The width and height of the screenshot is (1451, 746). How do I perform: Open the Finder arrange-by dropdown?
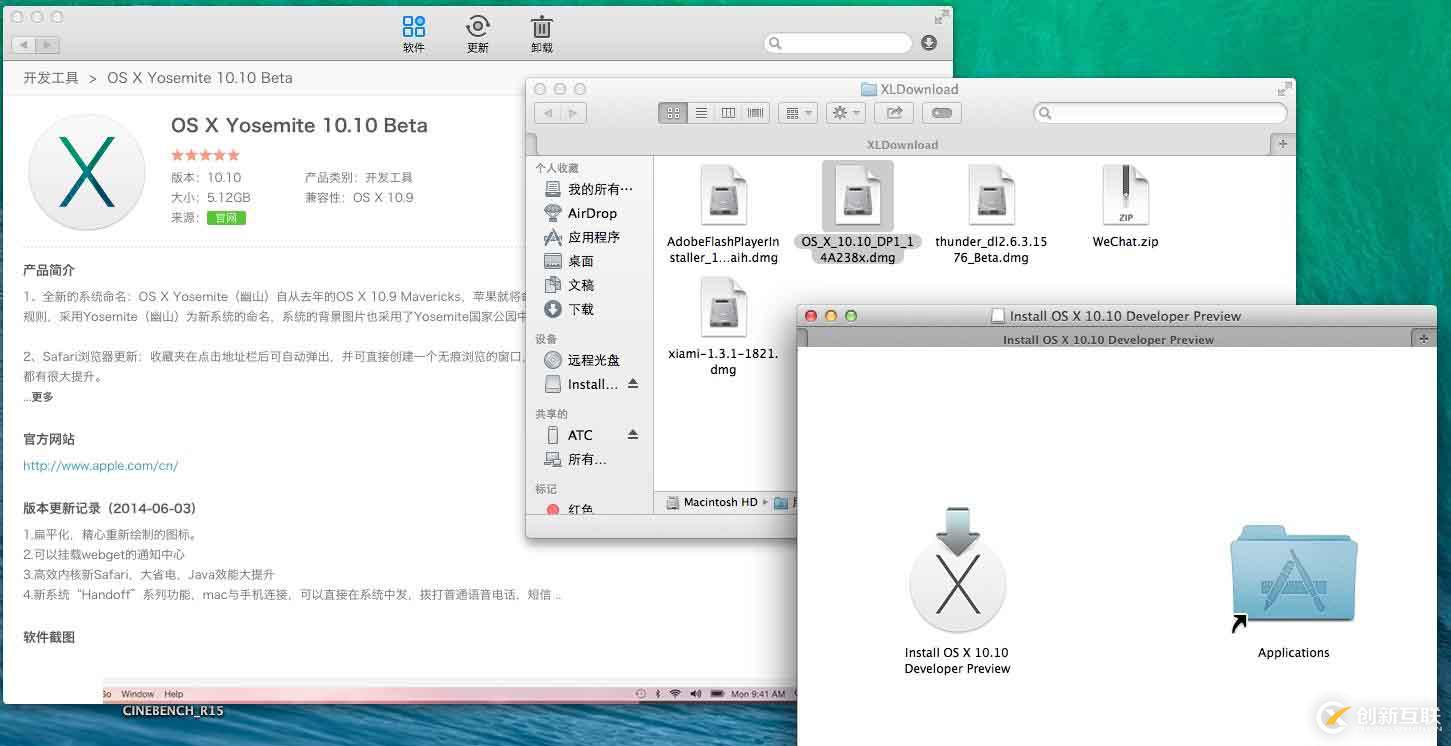pyautogui.click(x=798, y=113)
